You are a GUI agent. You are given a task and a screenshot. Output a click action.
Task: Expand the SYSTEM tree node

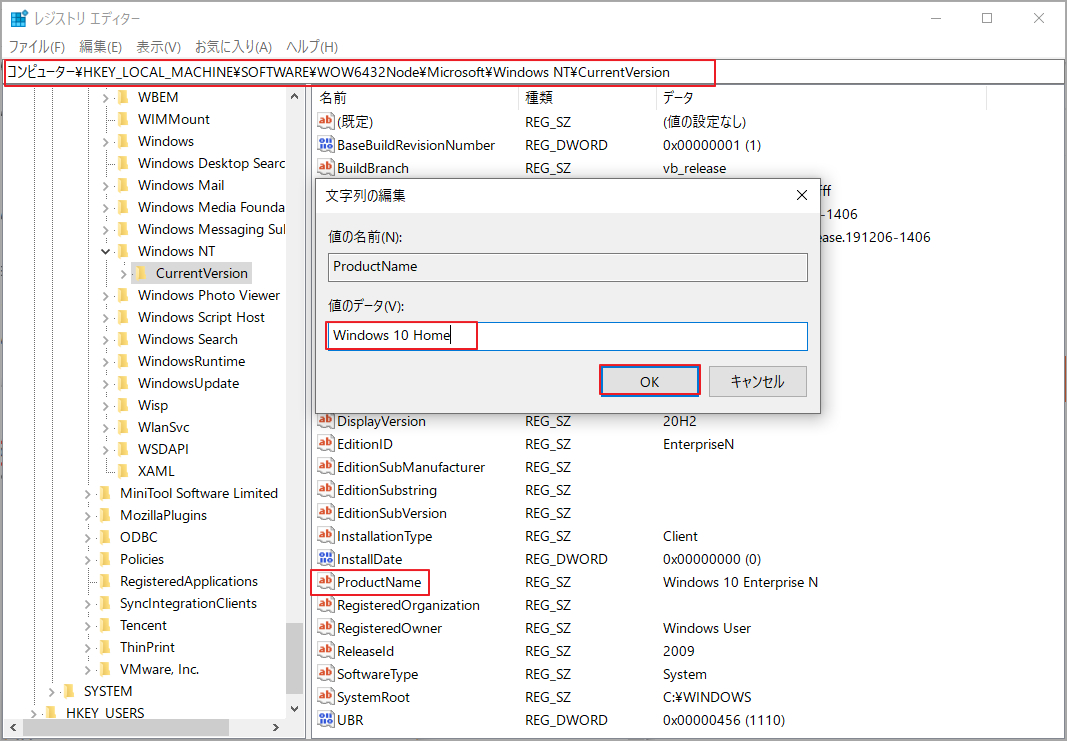(50, 690)
